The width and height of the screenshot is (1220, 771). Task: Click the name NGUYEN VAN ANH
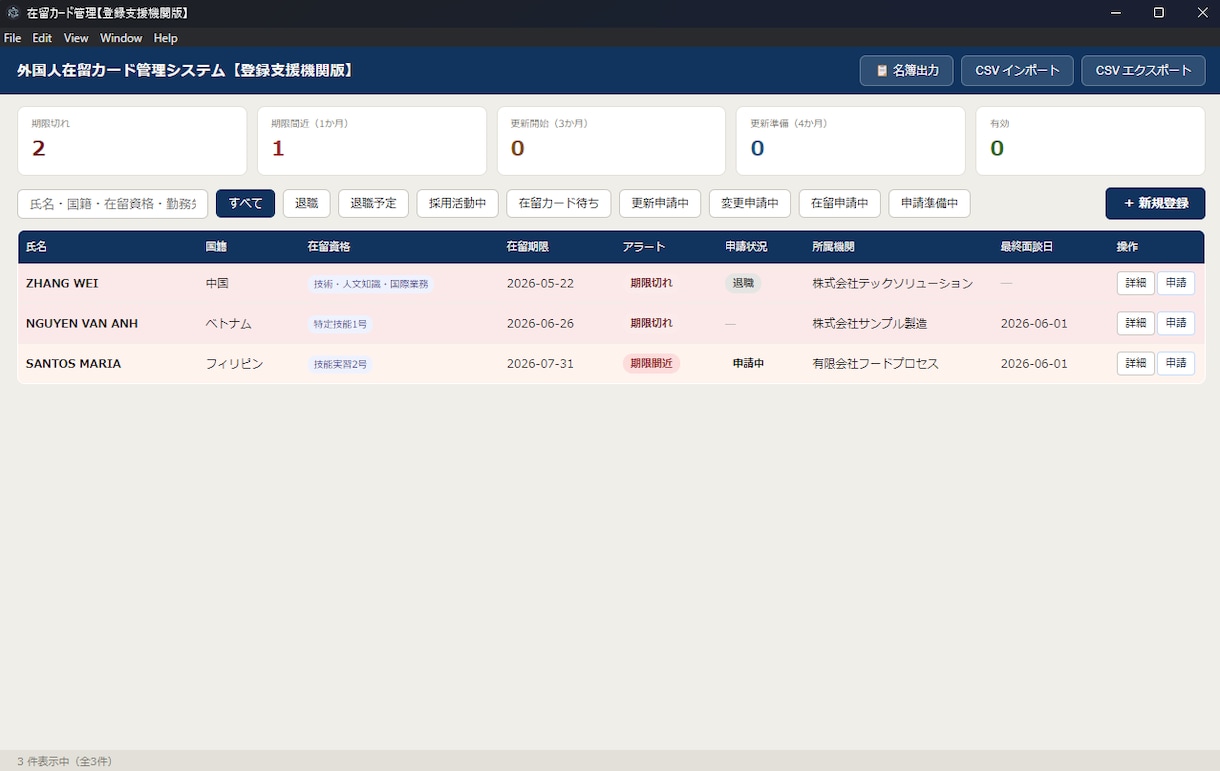click(x=82, y=323)
